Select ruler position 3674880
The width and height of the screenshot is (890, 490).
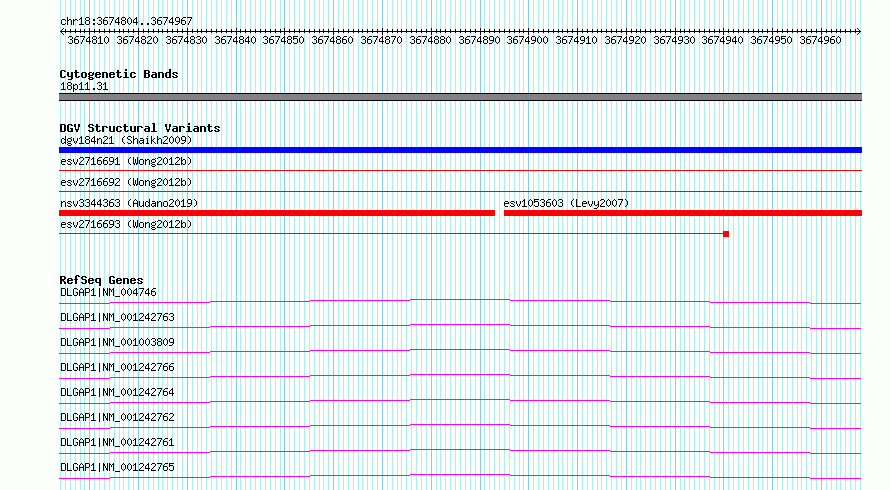[430, 40]
